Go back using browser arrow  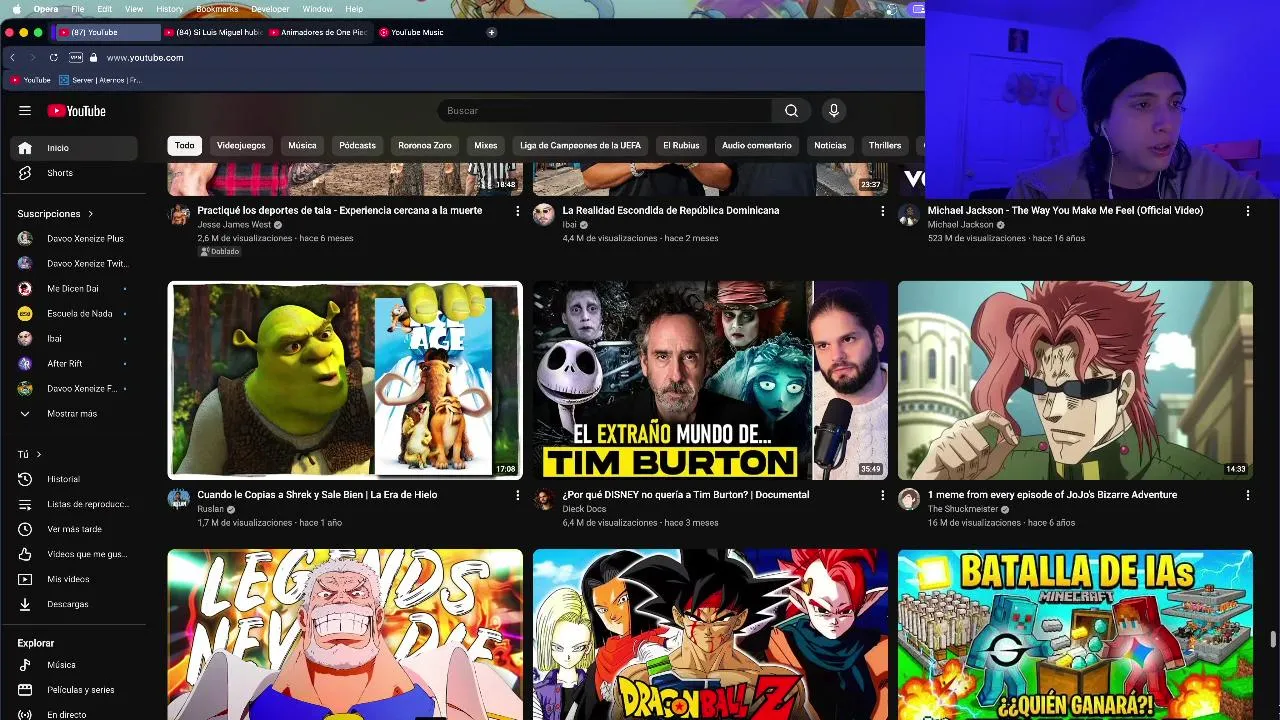(x=12, y=58)
